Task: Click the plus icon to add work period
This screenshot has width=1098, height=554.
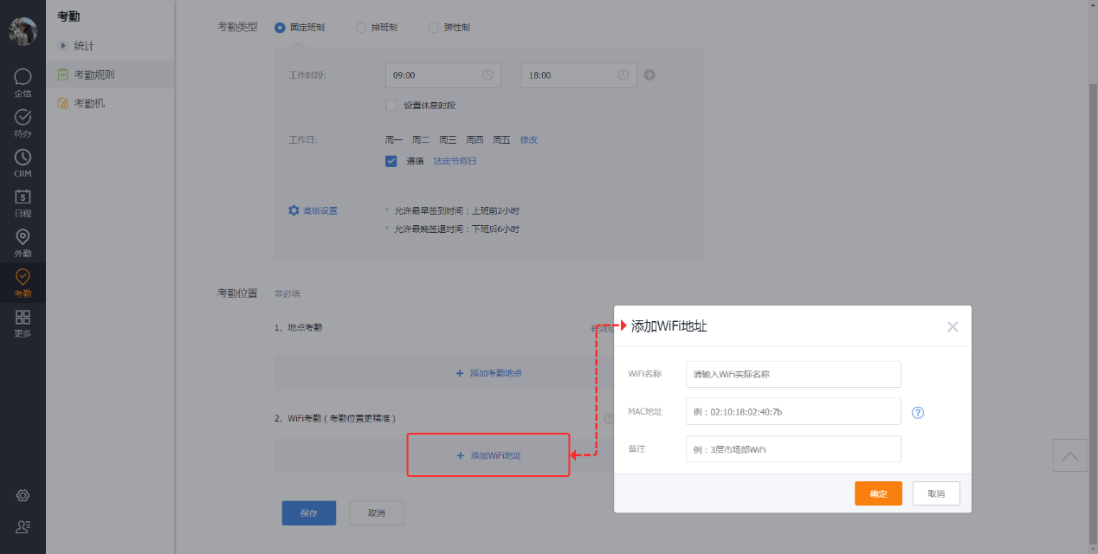Action: 649,75
